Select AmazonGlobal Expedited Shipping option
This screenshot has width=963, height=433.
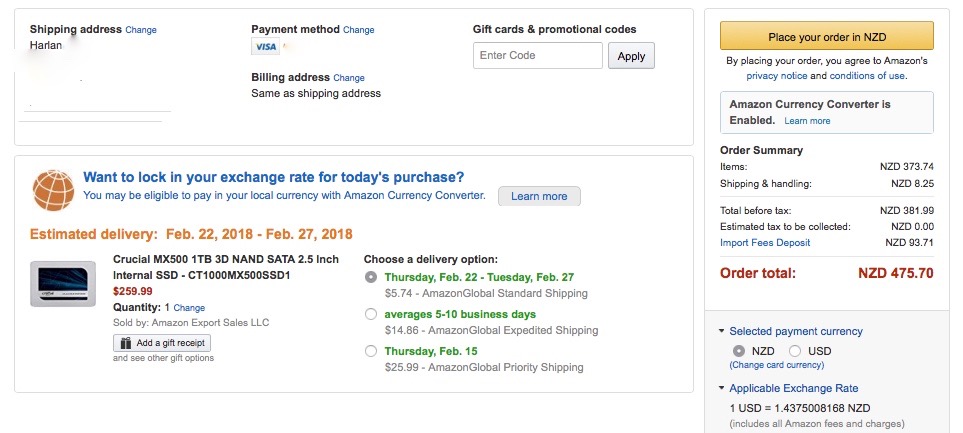371,314
